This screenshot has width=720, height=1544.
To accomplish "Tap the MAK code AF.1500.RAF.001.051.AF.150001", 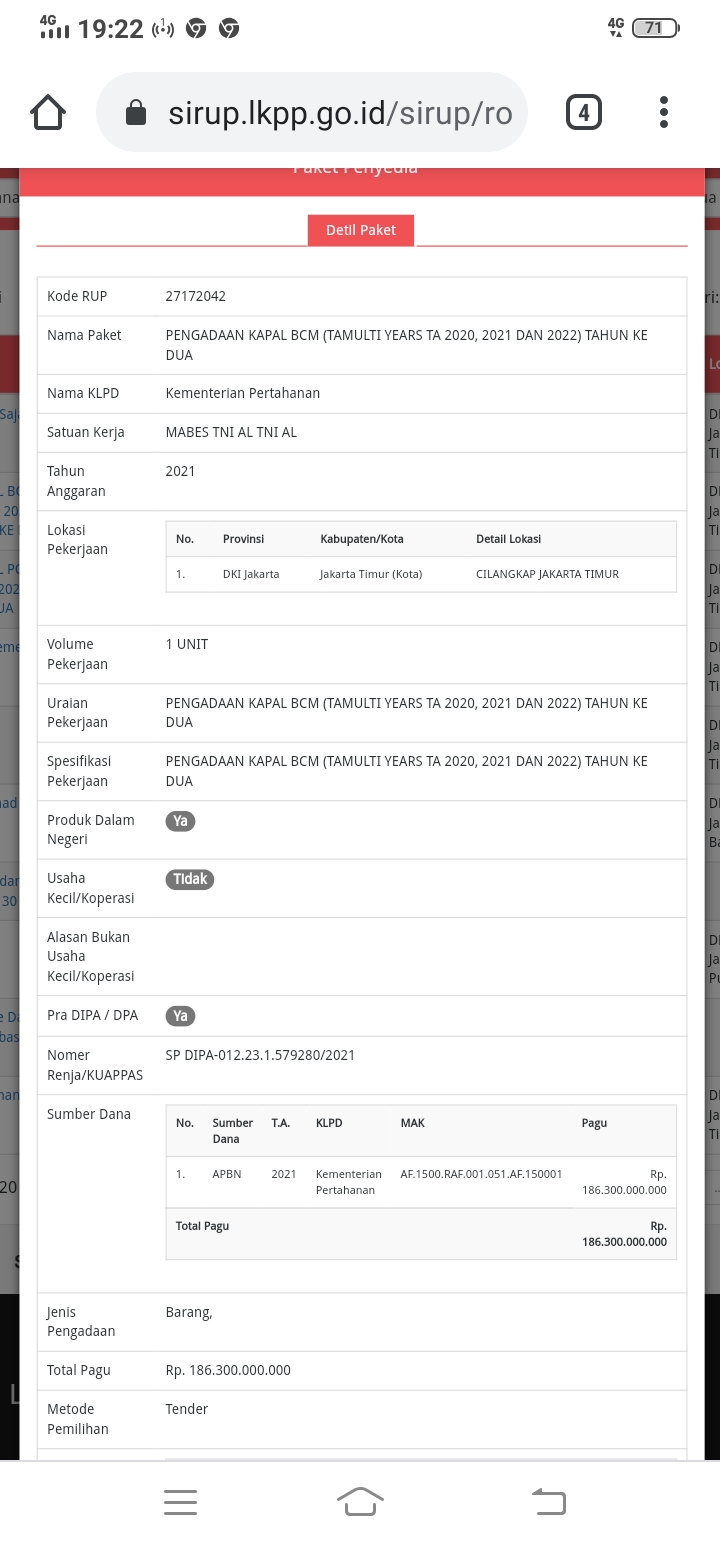I will click(x=481, y=1174).
